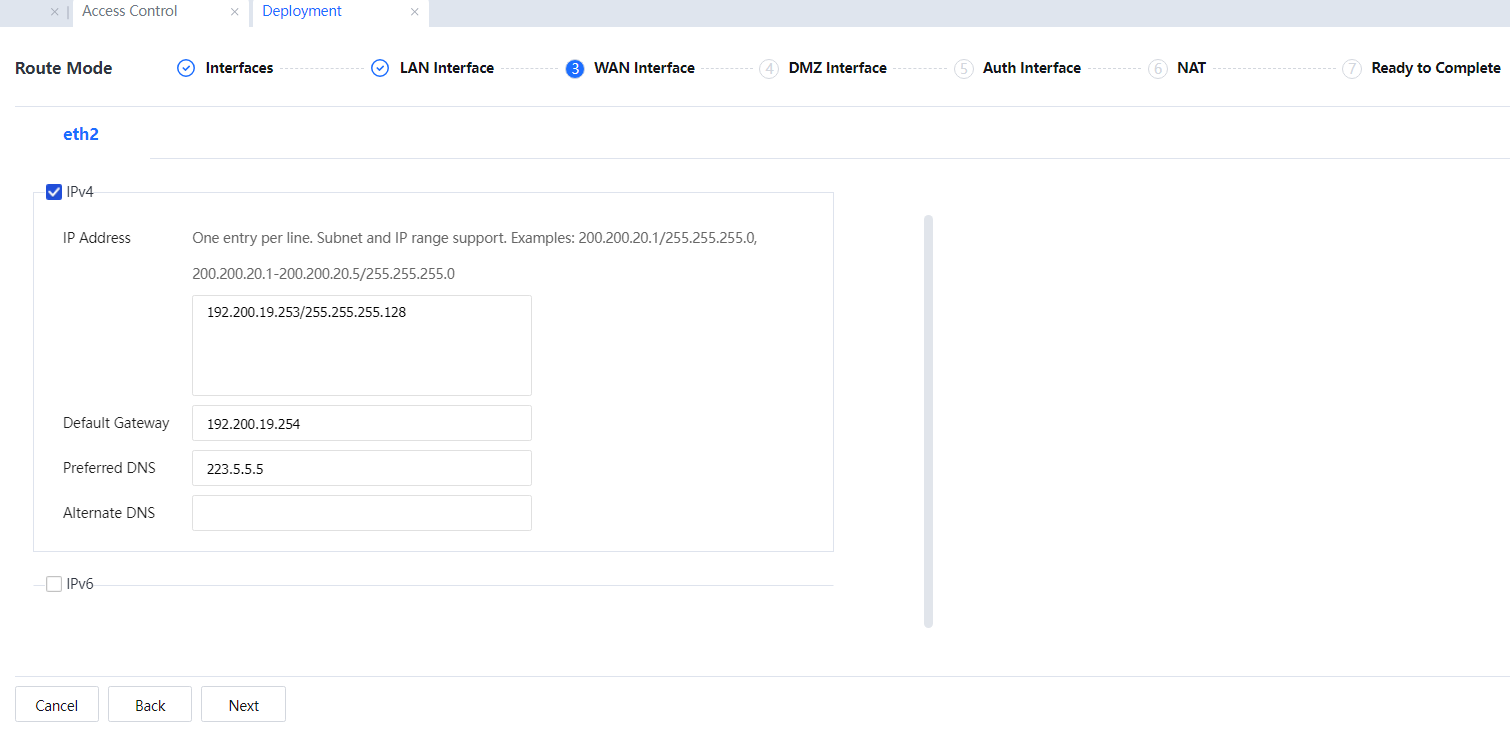Focus the Default Gateway input field

(x=361, y=423)
